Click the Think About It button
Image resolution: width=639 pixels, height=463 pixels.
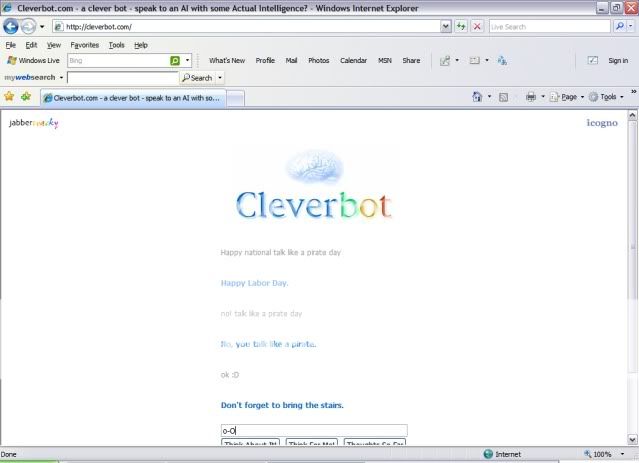[x=251, y=443]
